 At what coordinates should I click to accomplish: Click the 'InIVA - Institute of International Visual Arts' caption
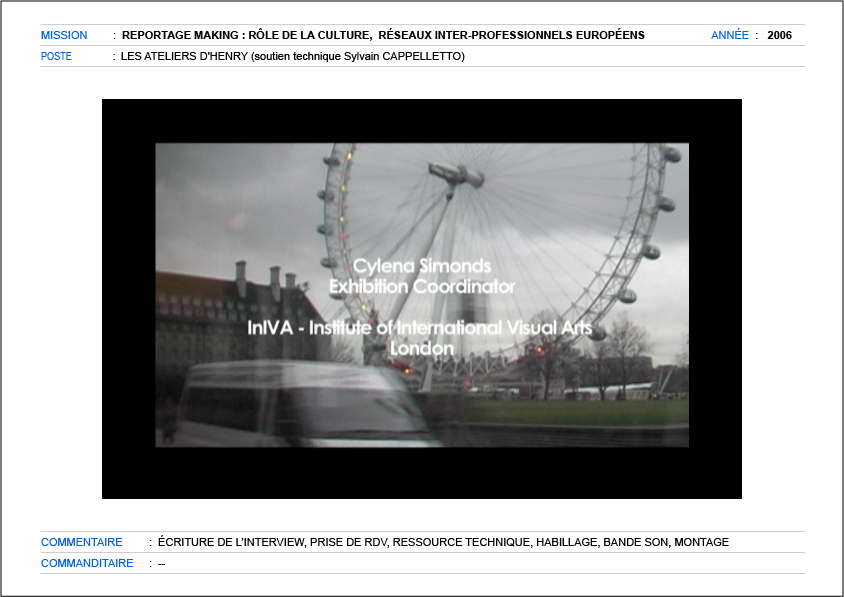[x=420, y=327]
